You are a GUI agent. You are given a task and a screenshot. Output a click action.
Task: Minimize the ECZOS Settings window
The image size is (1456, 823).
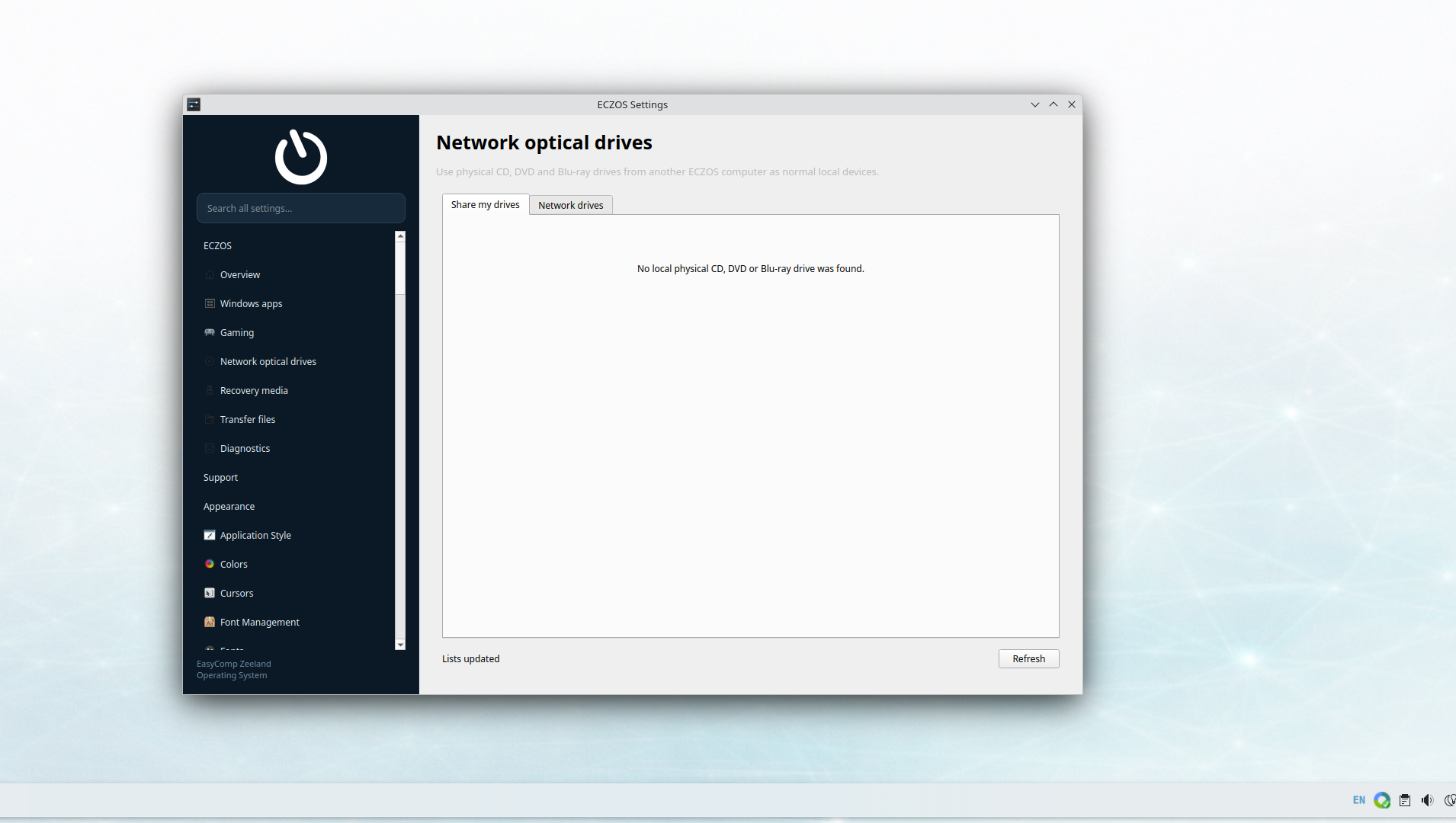[1035, 104]
